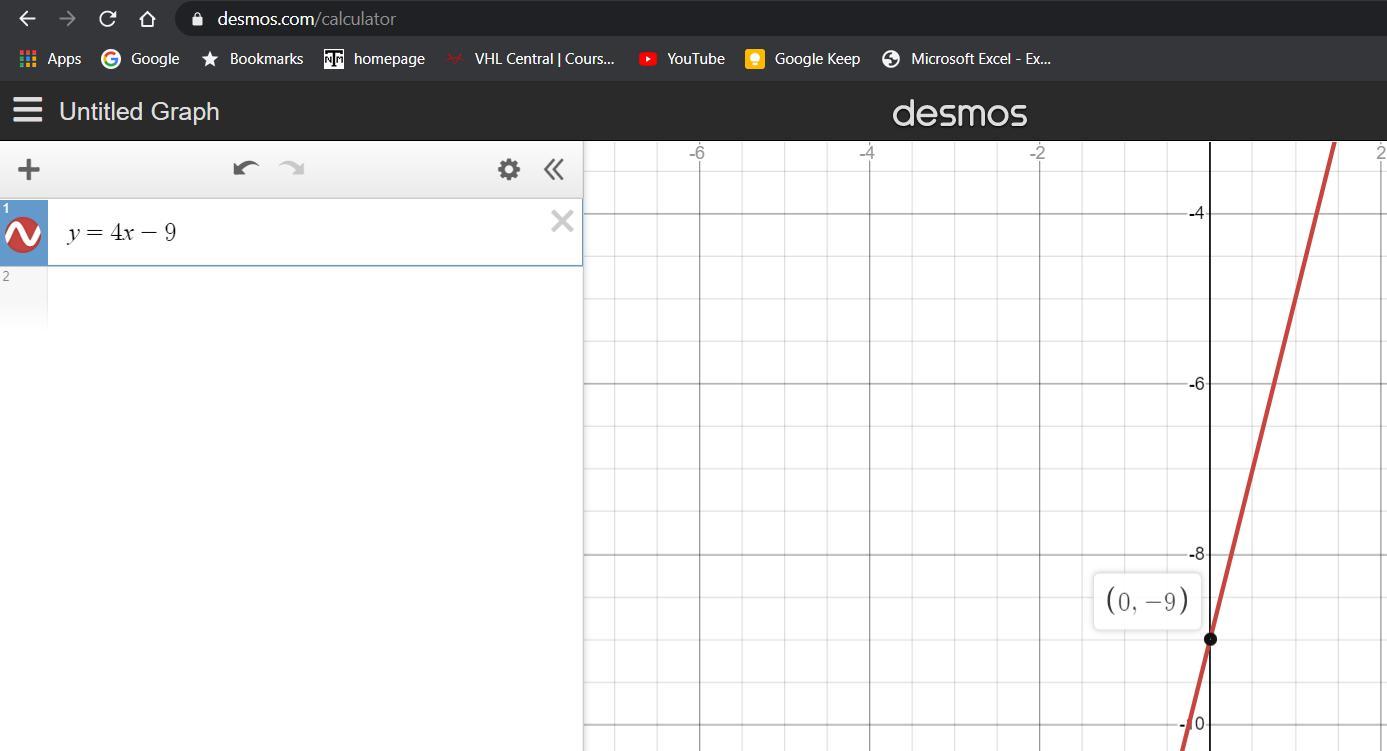
Task: Click the Untitled Graph title
Action: [x=139, y=111]
